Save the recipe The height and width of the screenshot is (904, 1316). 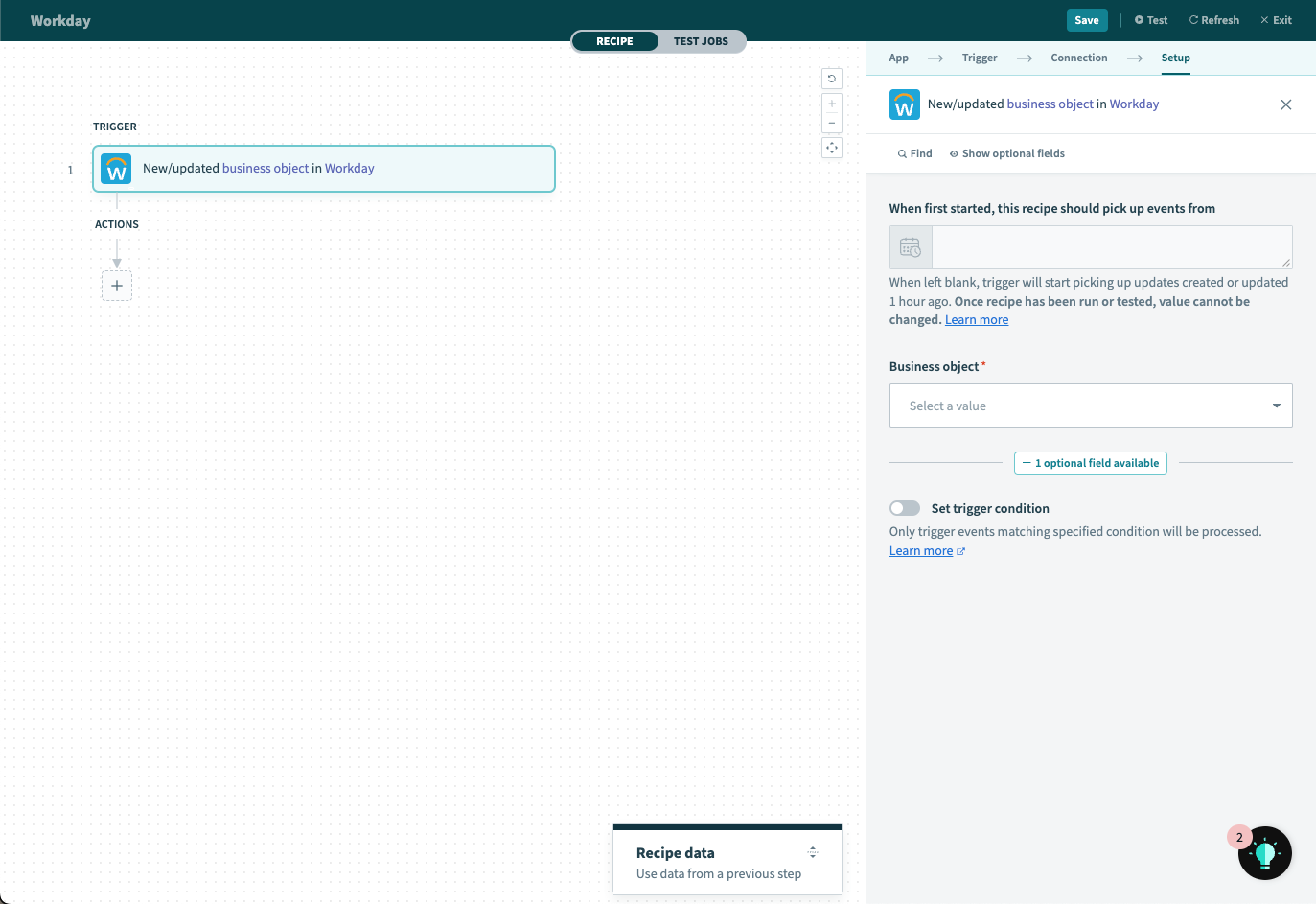1086,19
